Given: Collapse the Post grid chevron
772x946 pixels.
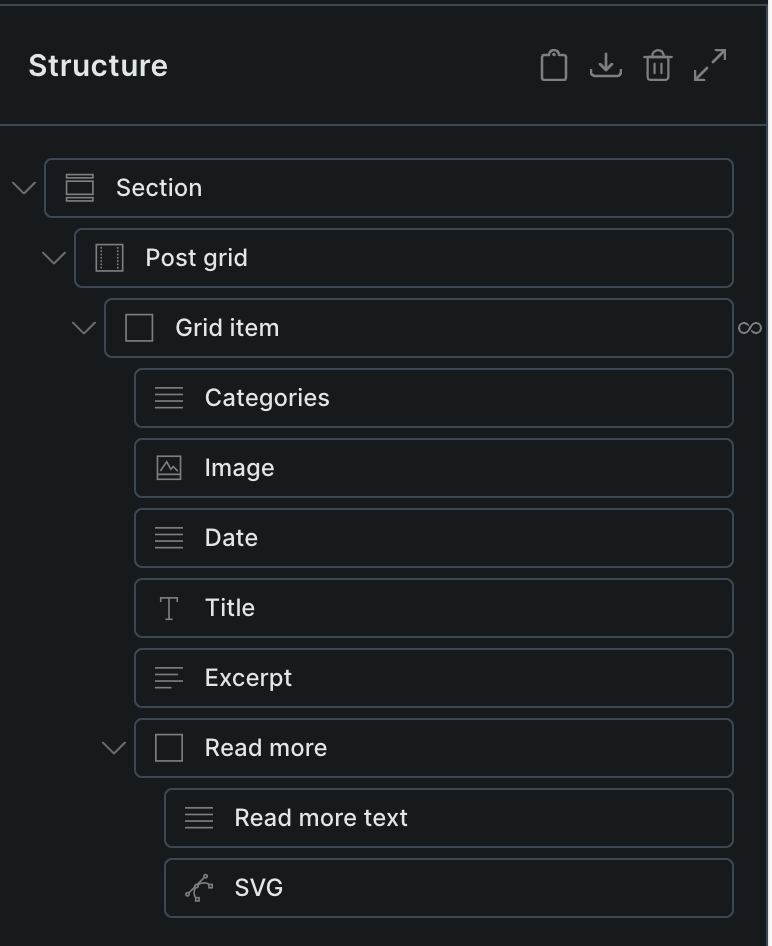Looking at the screenshot, I should tap(54, 258).
